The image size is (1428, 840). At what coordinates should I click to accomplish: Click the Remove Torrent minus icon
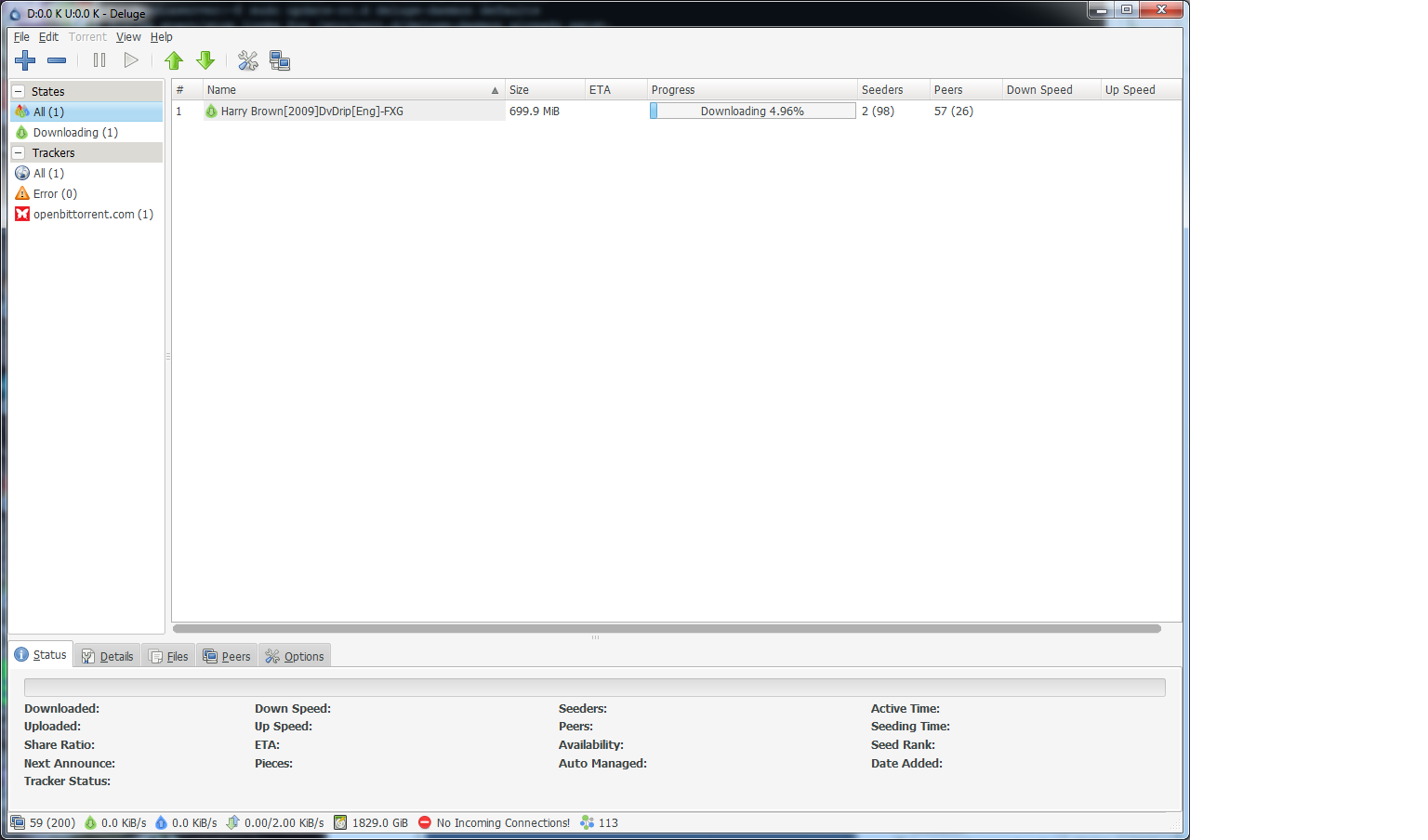tap(57, 60)
